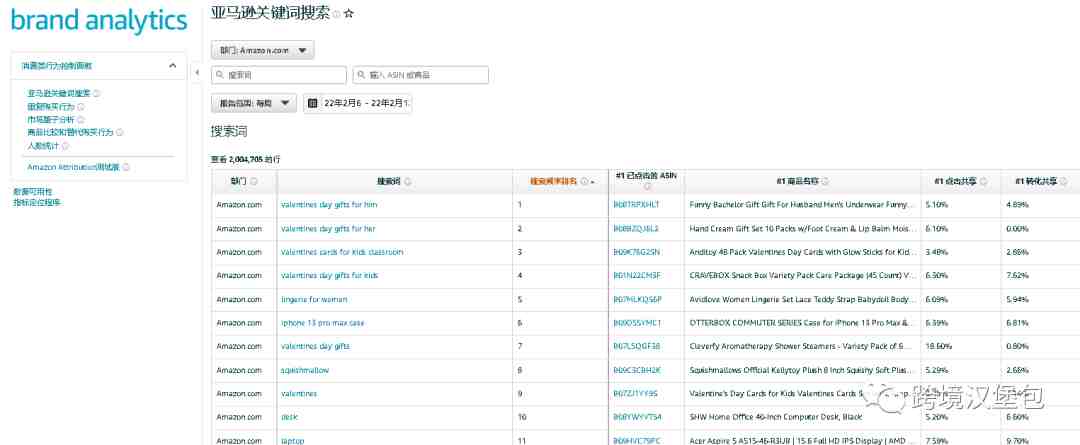Screen dimensions: 1080x445
Task: Open the ASIN link in the rank 5 row
Action: (x=637, y=300)
